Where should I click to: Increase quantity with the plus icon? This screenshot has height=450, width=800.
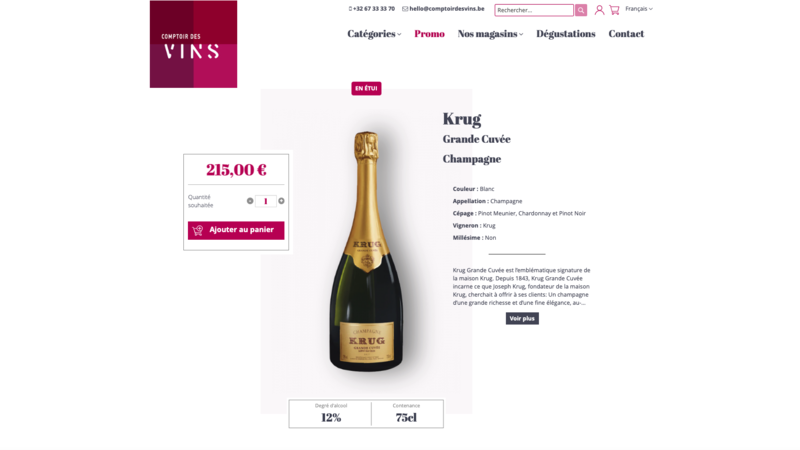tap(281, 201)
